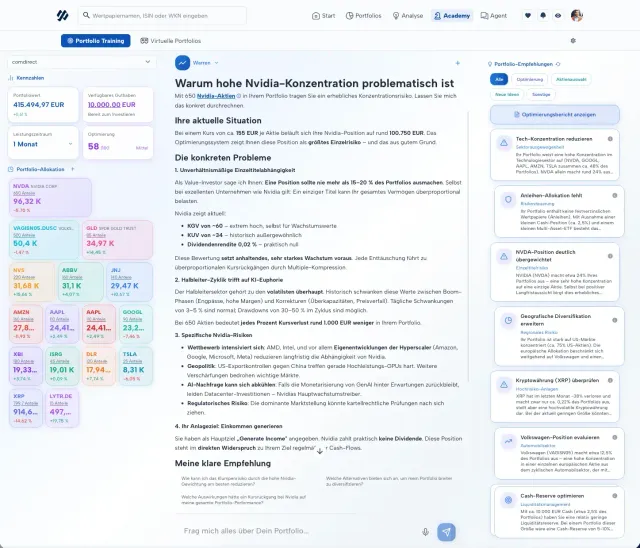Click the microphone icon in chat input
Image resolution: width=640 pixels, height=548 pixels.
[426, 532]
